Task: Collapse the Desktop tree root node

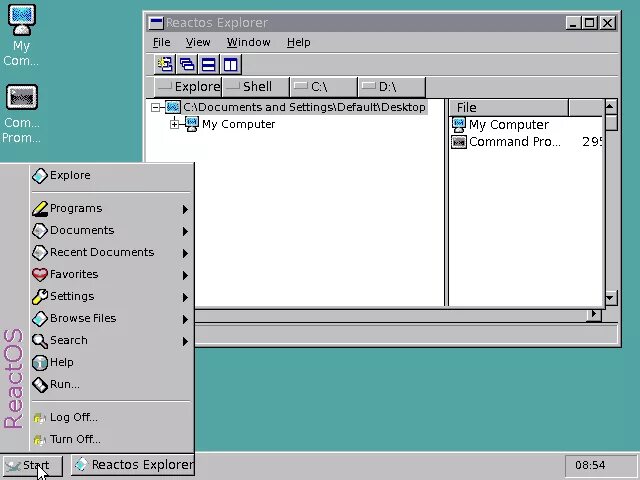Action: pos(155,108)
